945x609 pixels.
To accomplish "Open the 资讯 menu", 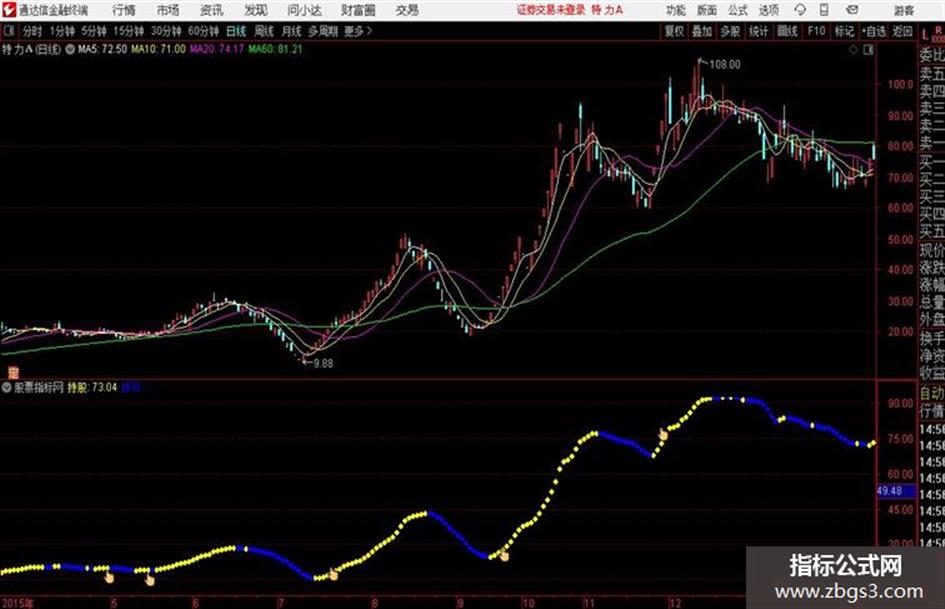I will (212, 10).
